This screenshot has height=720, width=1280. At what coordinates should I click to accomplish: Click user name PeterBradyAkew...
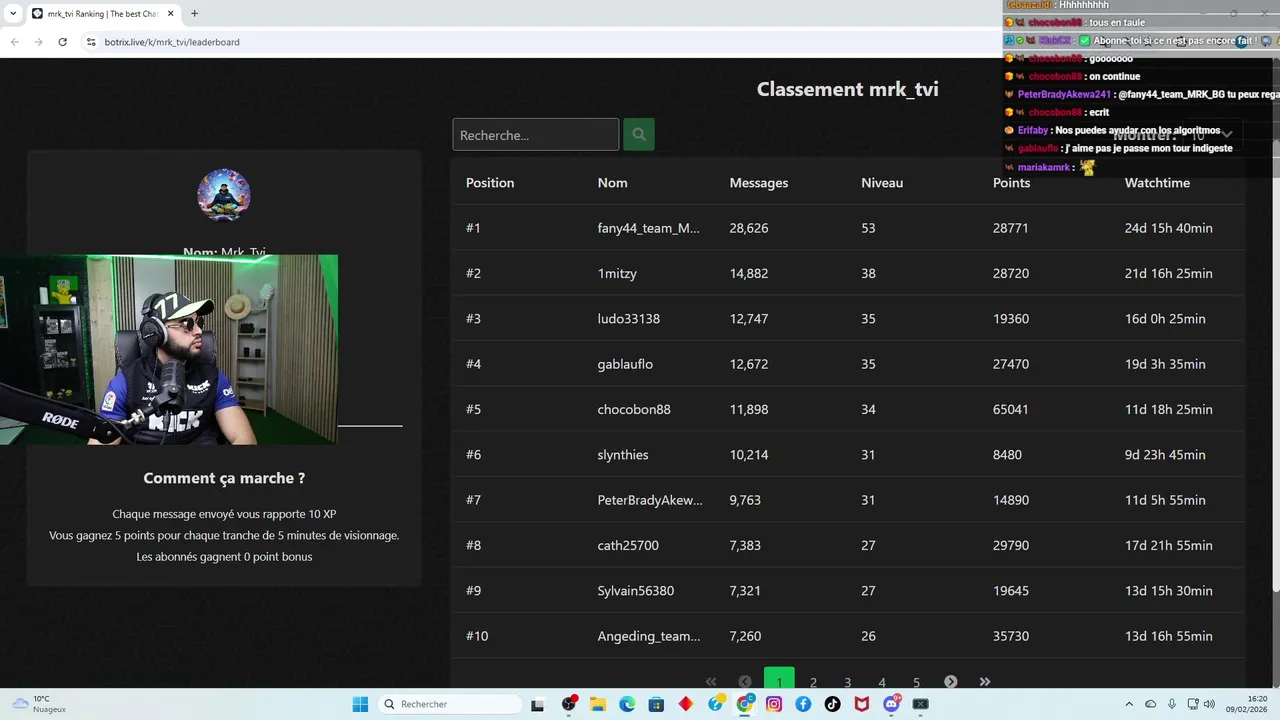650,500
